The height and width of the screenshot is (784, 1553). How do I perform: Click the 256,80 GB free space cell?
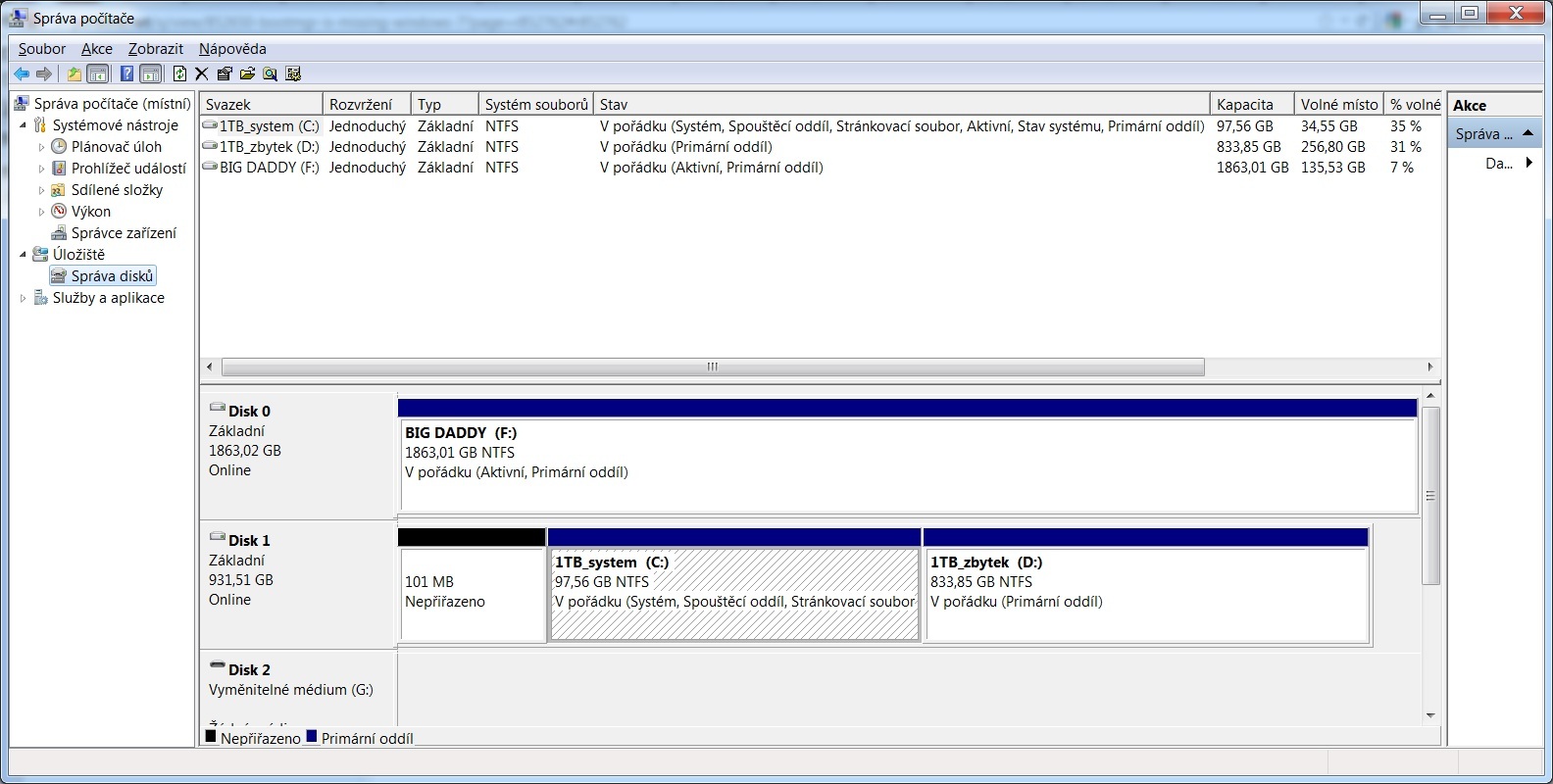pos(1332,147)
